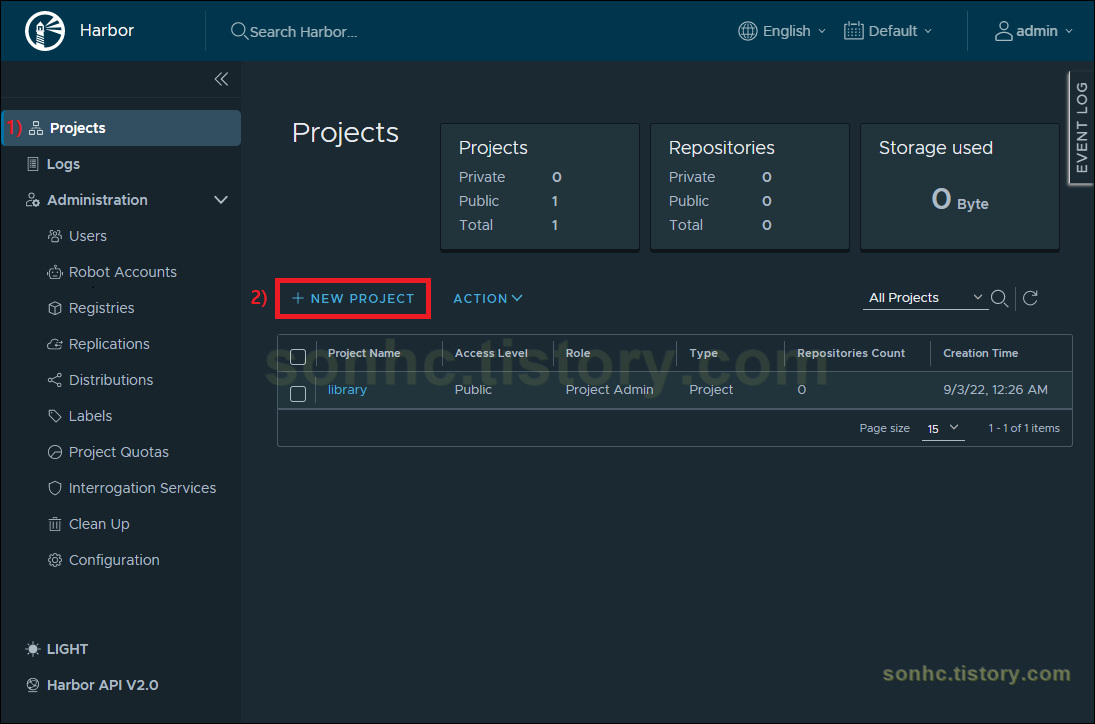Open the EVENT LOG side tab
Image resolution: width=1095 pixels, height=724 pixels.
coord(1081,128)
